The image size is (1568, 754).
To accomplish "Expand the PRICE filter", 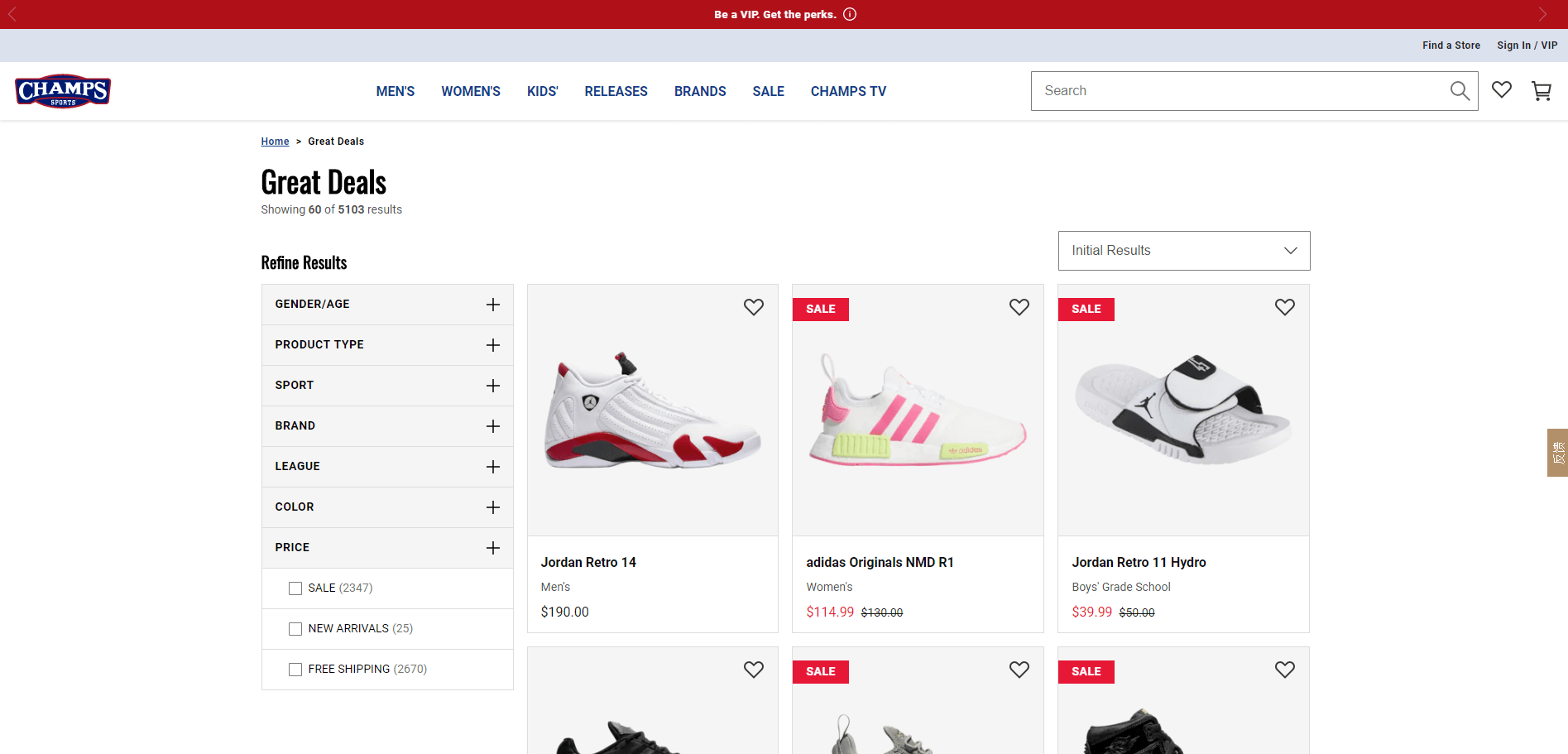I will [x=387, y=548].
